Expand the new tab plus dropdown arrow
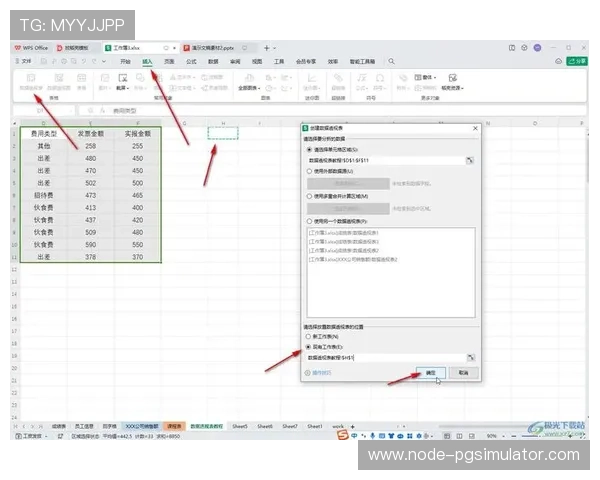The width and height of the screenshot is (600, 480). point(274,48)
